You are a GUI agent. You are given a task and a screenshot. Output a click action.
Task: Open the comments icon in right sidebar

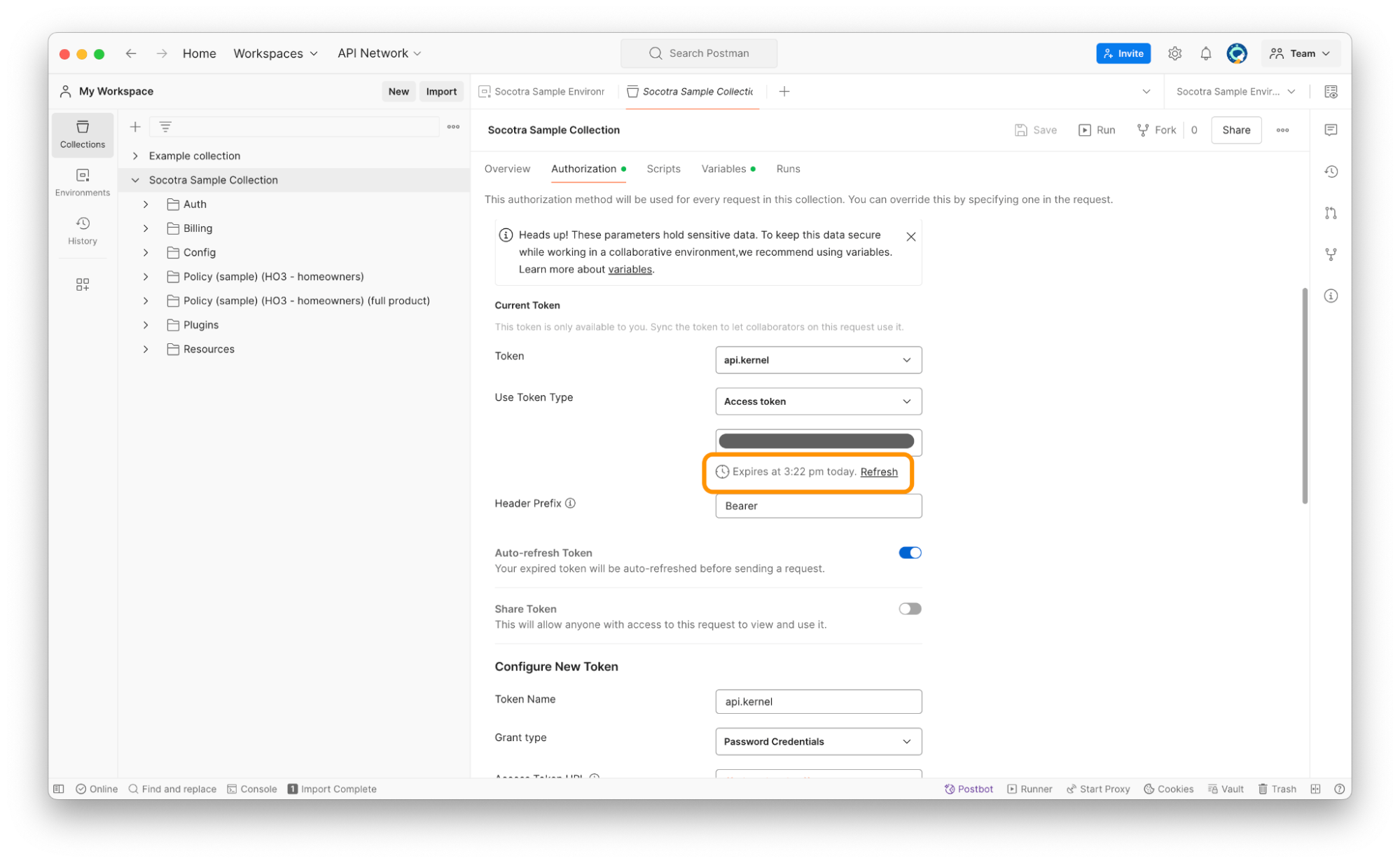[1331, 130]
